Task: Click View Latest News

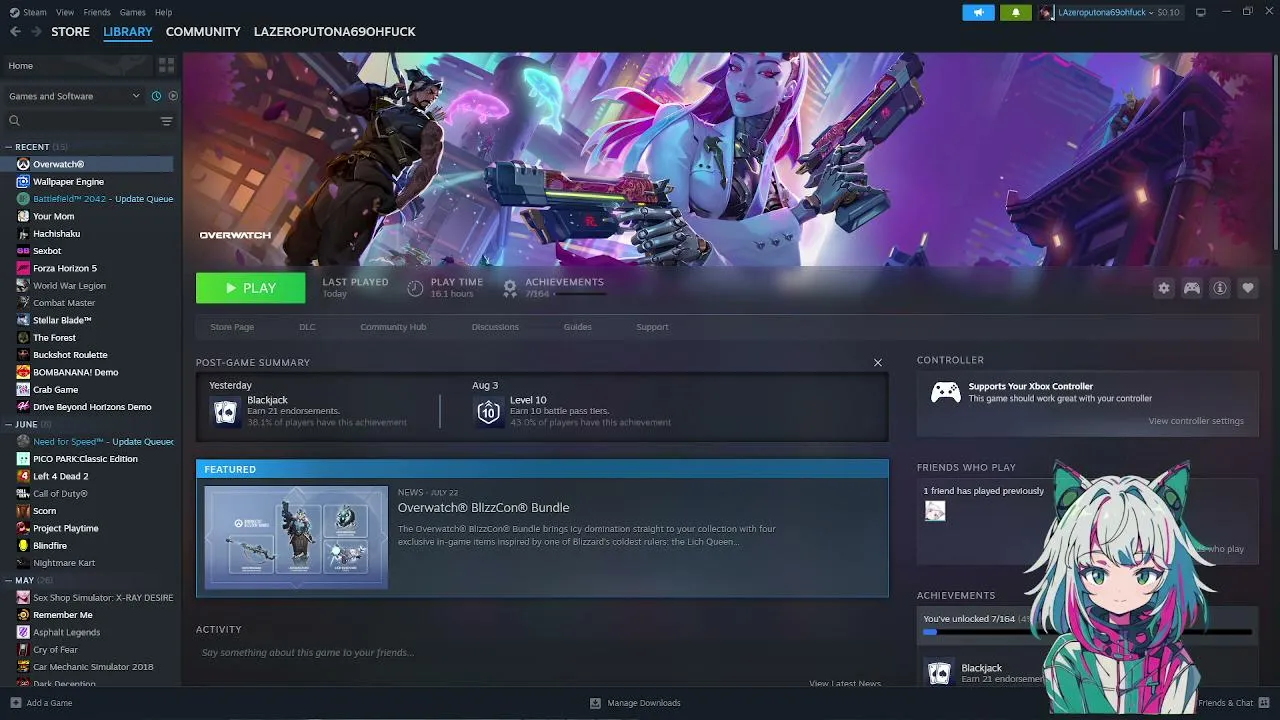Action: 845,684
